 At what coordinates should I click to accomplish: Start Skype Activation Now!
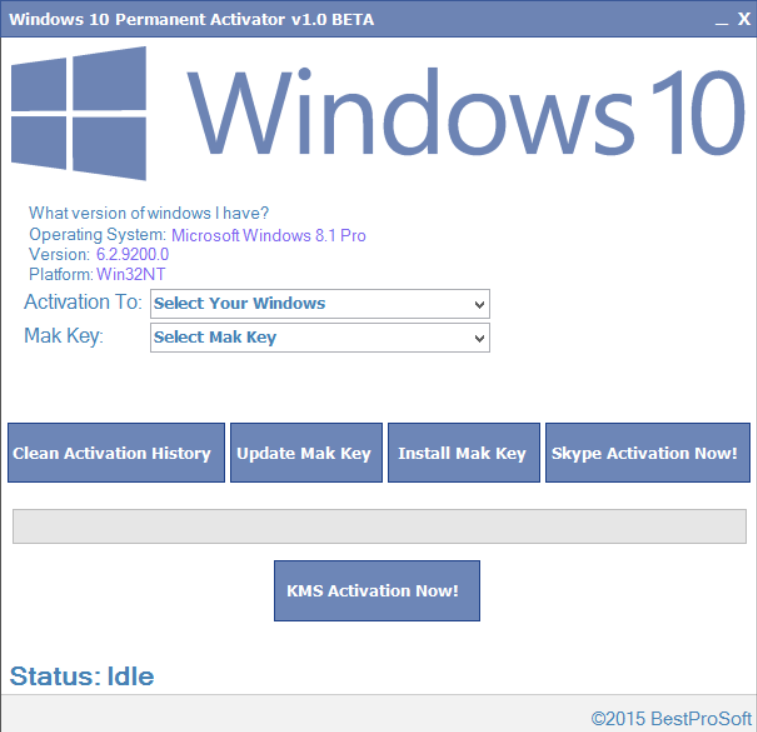(648, 453)
